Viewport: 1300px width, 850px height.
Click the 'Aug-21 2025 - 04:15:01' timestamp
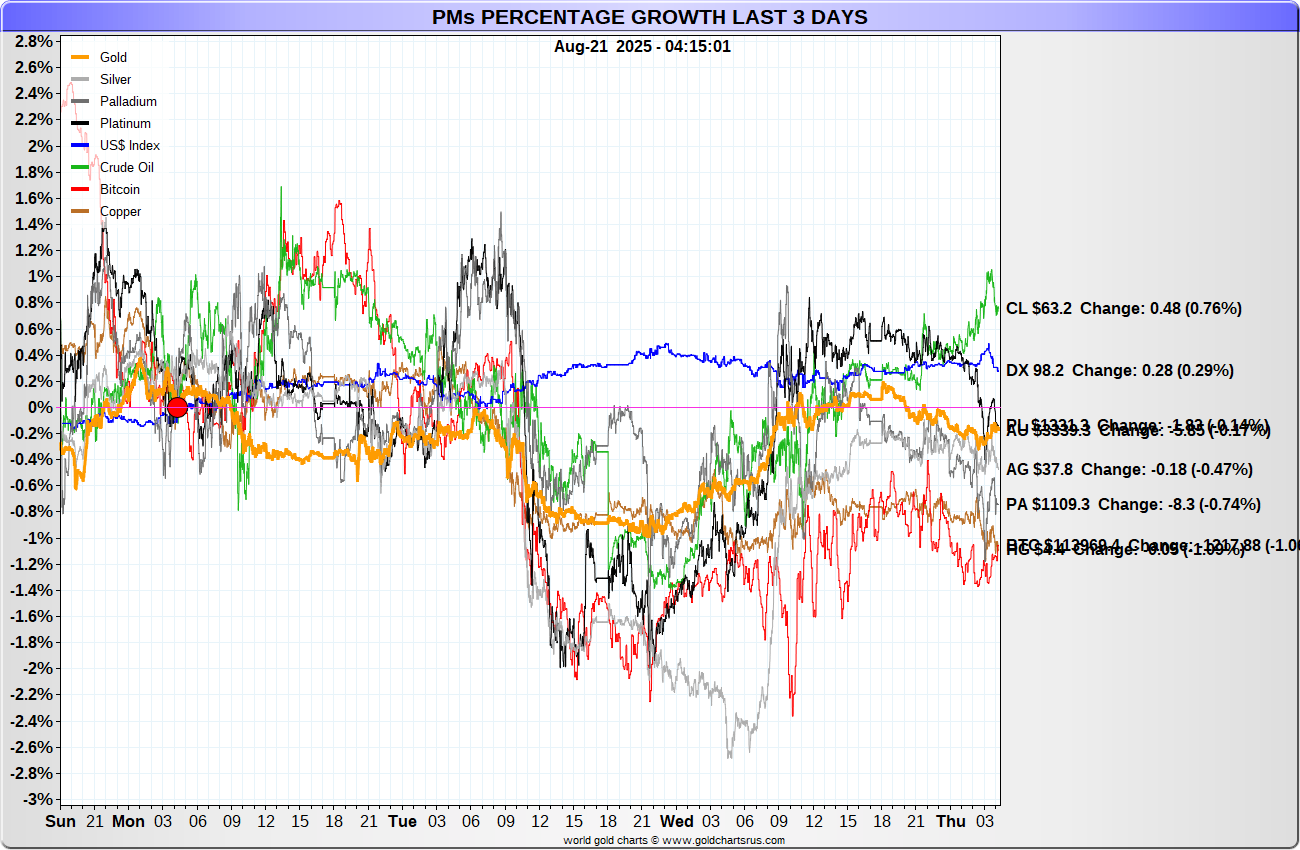pyautogui.click(x=642, y=46)
